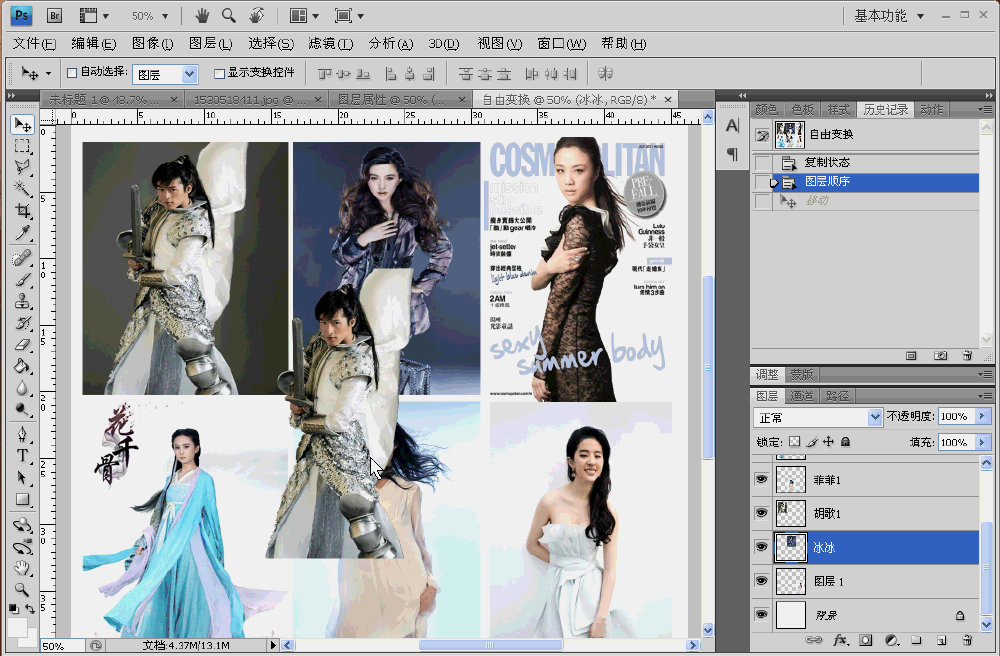Viewport: 1000px width, 656px height.
Task: Select the Magic Wand tool
Action: click(22, 189)
